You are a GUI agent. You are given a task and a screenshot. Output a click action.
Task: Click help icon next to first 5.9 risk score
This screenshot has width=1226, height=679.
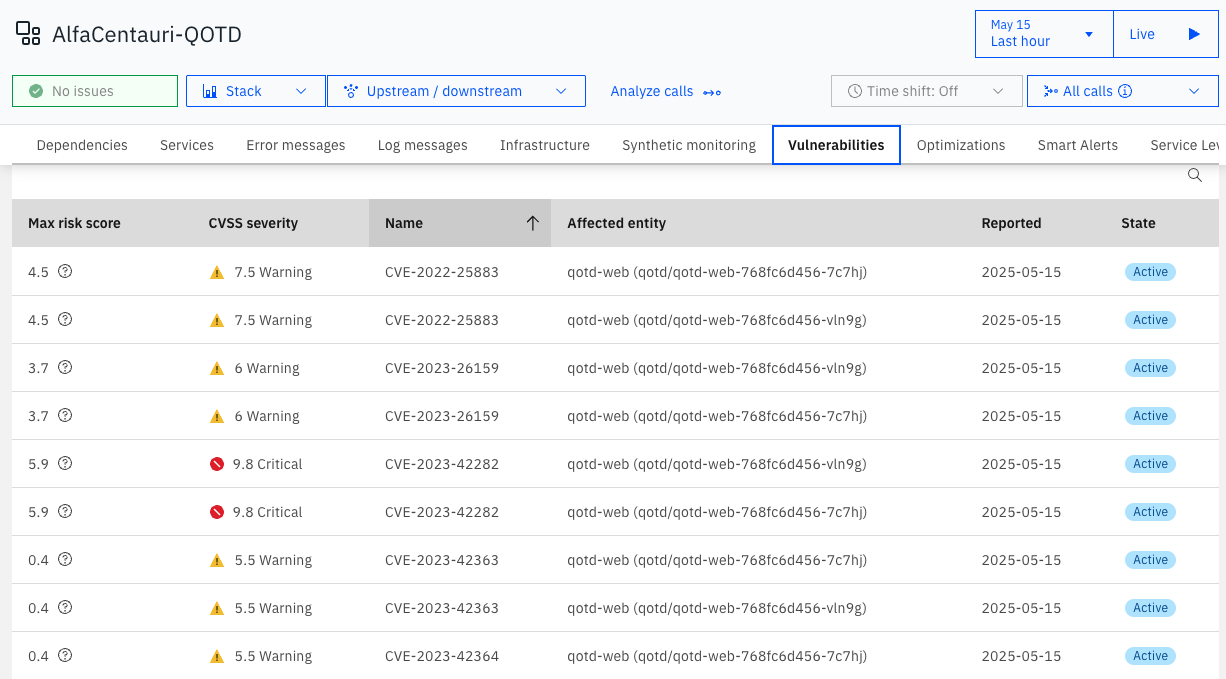coord(65,464)
